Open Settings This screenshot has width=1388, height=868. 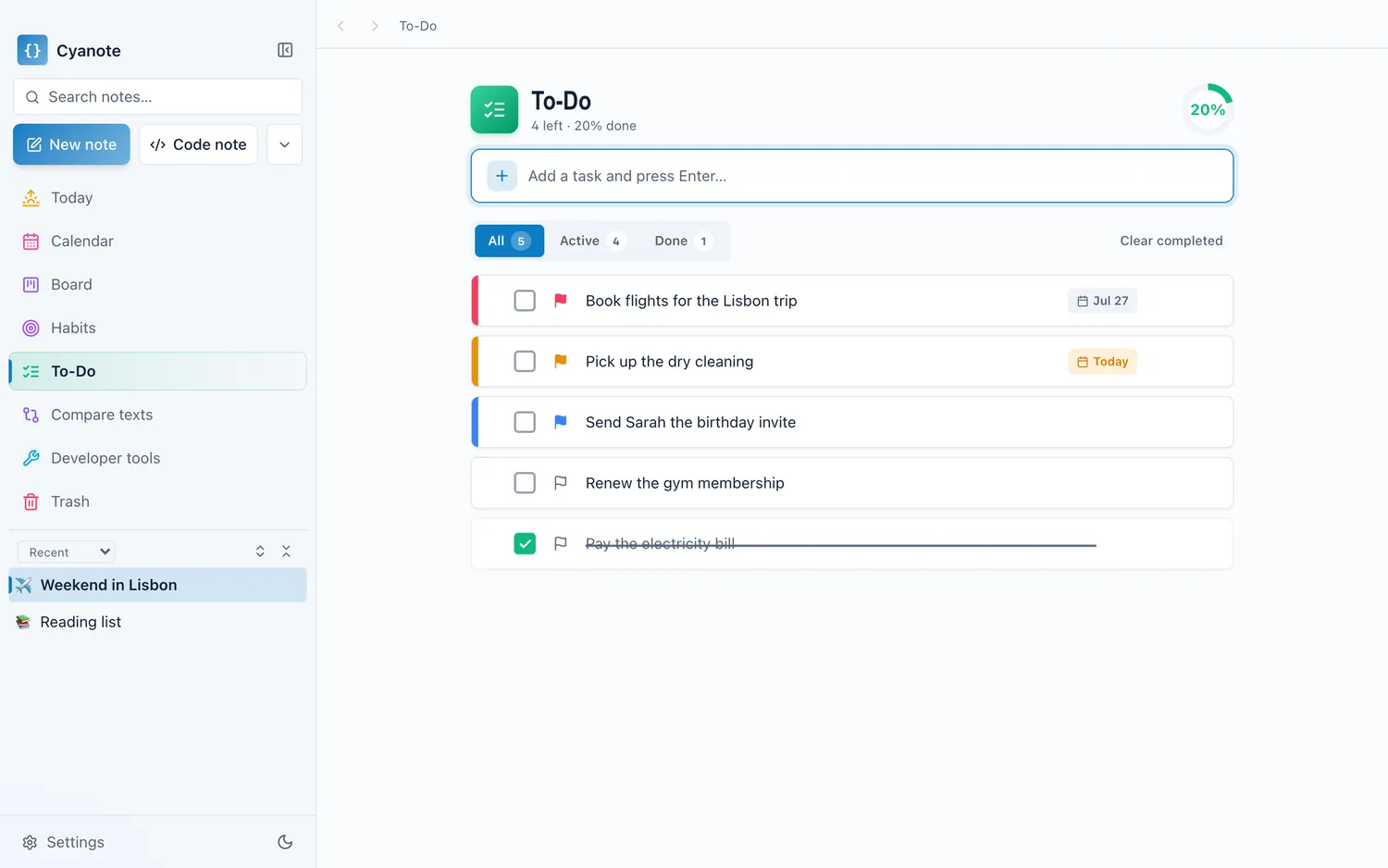coord(63,842)
